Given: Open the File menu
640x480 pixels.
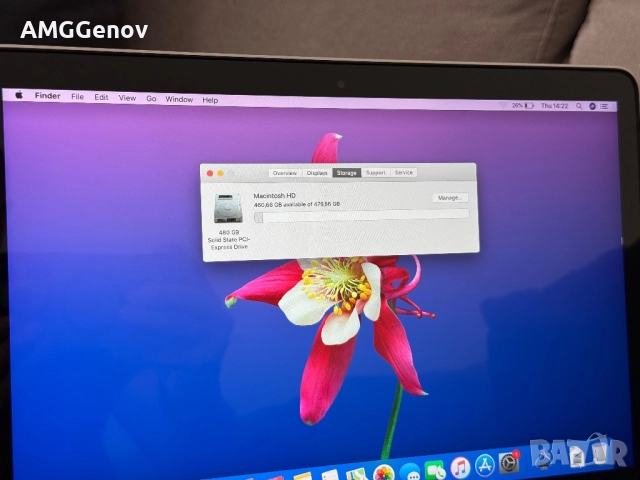Looking at the screenshot, I should click(77, 97).
